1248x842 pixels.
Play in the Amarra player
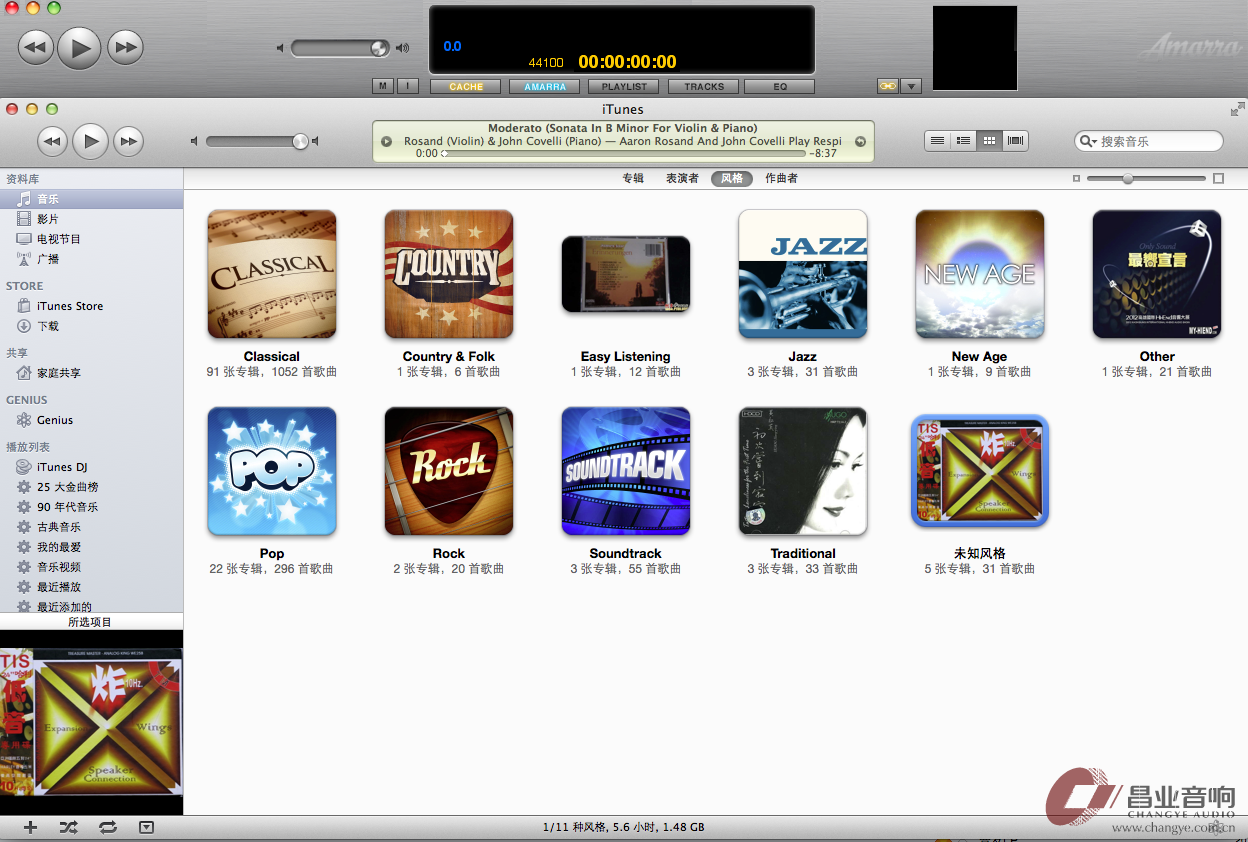coord(79,47)
